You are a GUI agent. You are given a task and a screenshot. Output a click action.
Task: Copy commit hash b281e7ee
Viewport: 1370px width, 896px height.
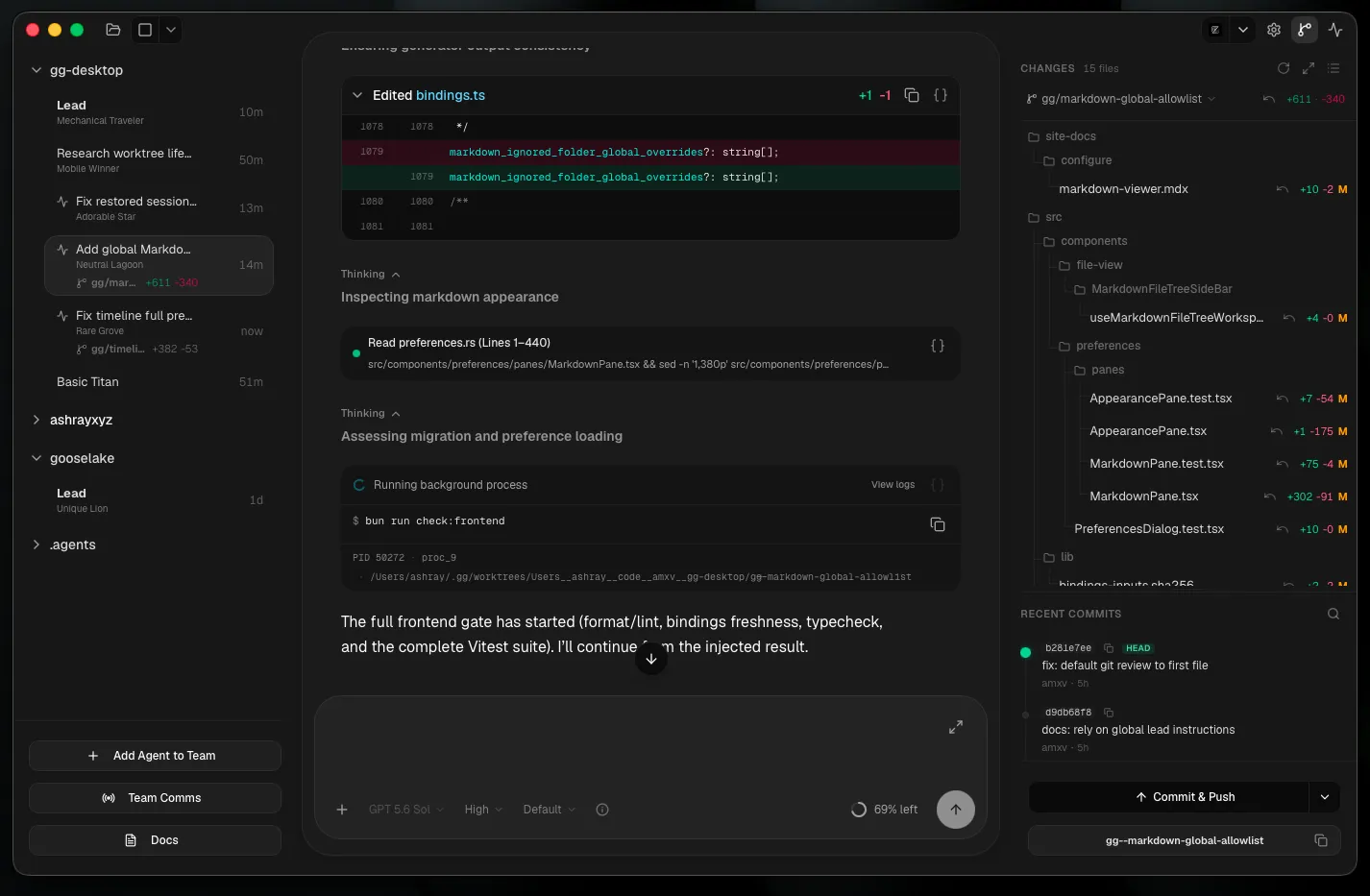[1109, 648]
